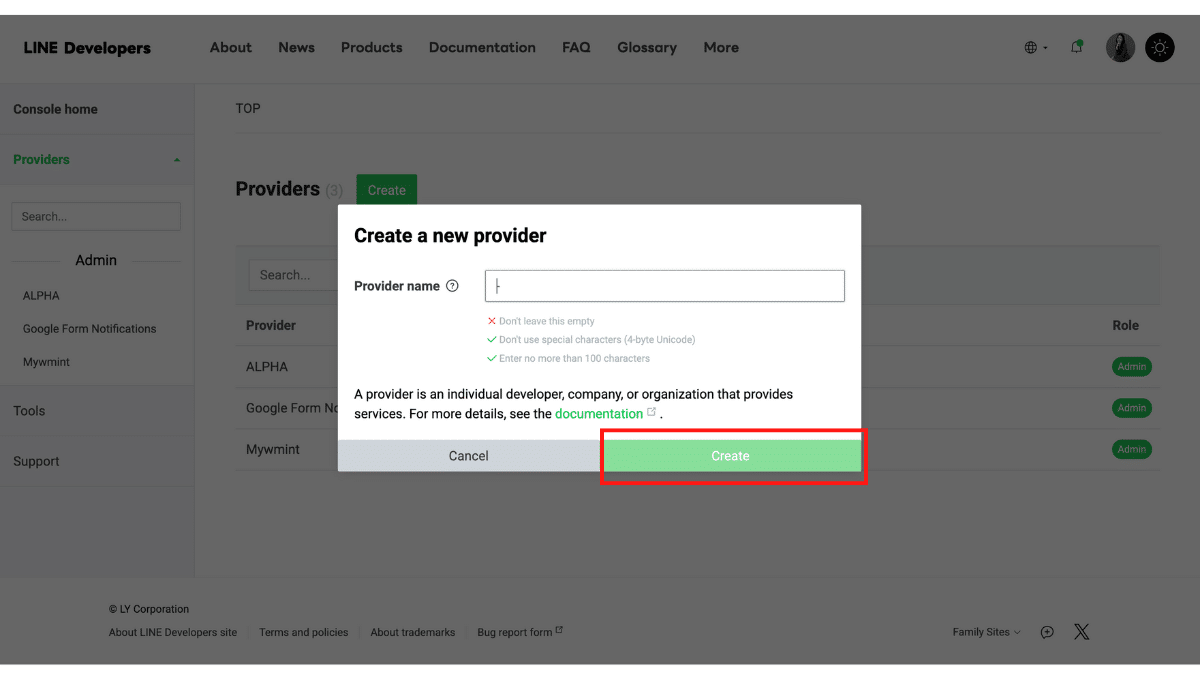Click the sidebar provider Search box
This screenshot has width=1200, height=675.
(x=96, y=216)
